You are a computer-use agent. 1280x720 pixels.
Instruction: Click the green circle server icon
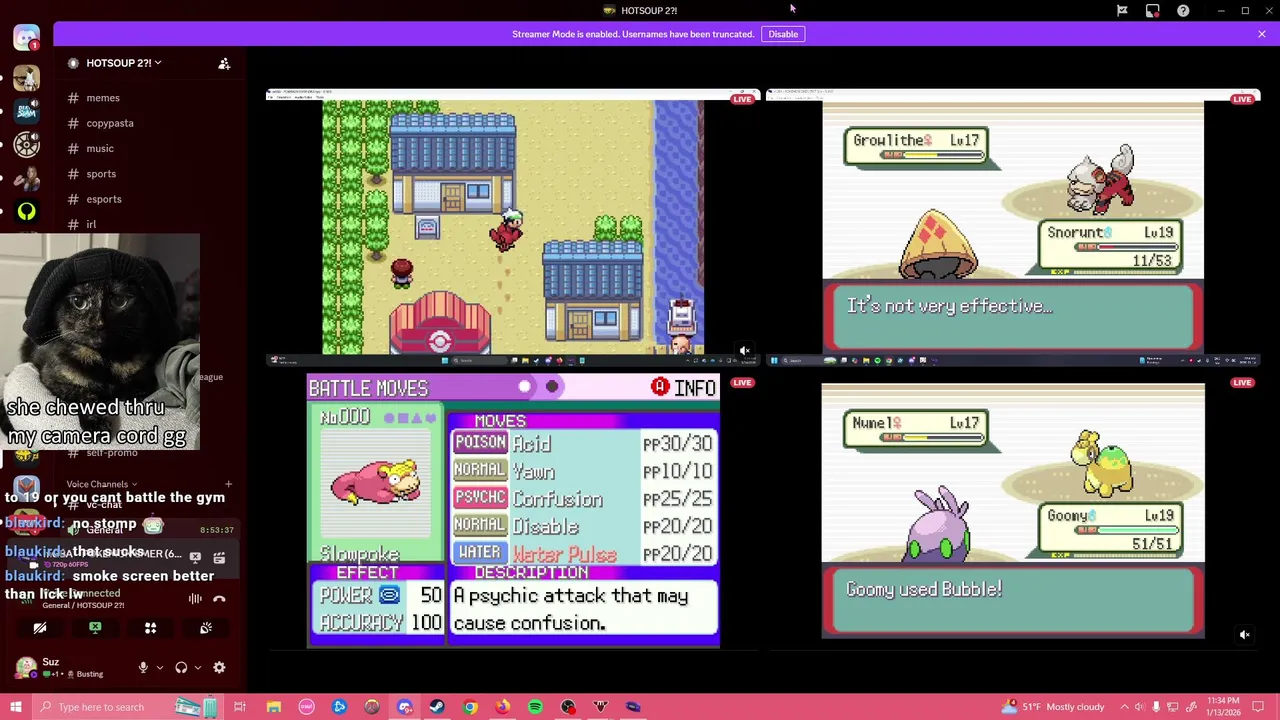coord(26,211)
